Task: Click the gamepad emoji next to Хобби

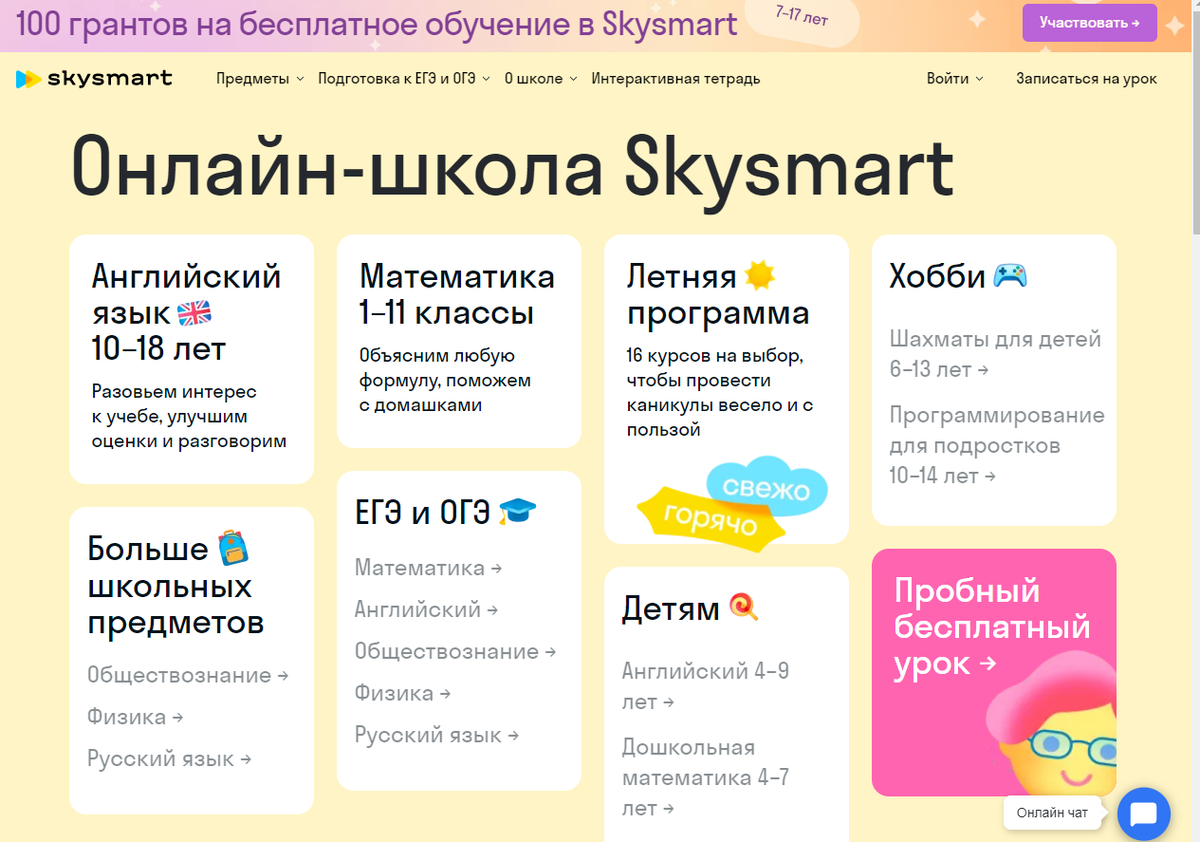Action: point(1010,276)
